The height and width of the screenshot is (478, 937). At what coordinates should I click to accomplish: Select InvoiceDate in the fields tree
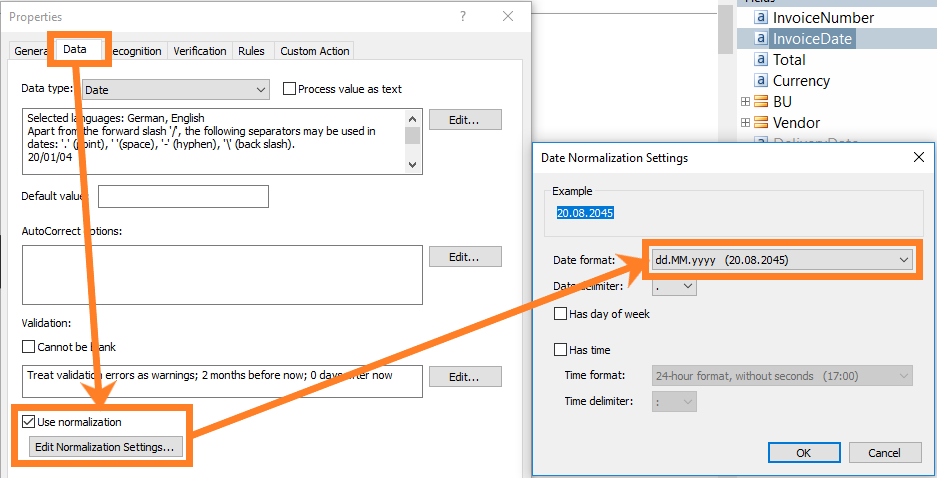pyautogui.click(x=812, y=39)
